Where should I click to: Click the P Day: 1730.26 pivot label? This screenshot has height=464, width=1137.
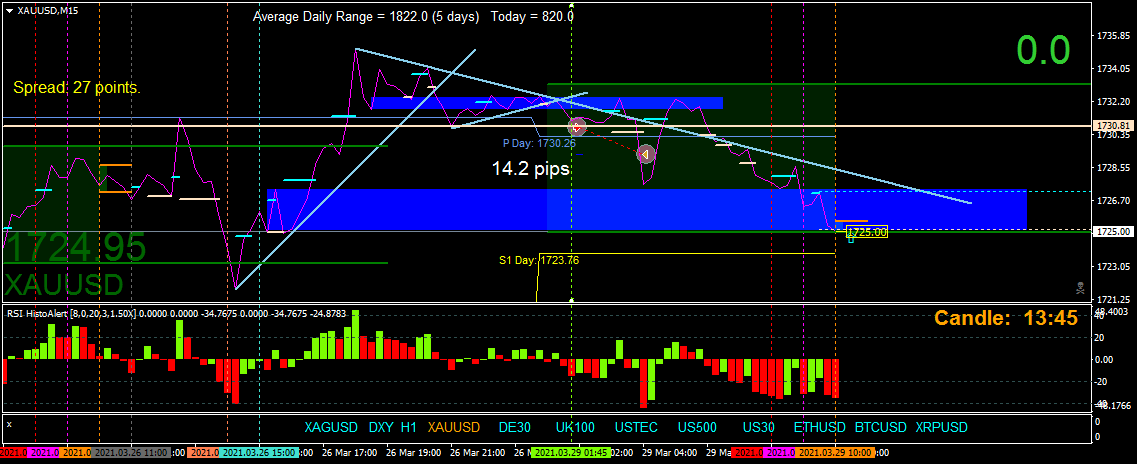click(539, 144)
